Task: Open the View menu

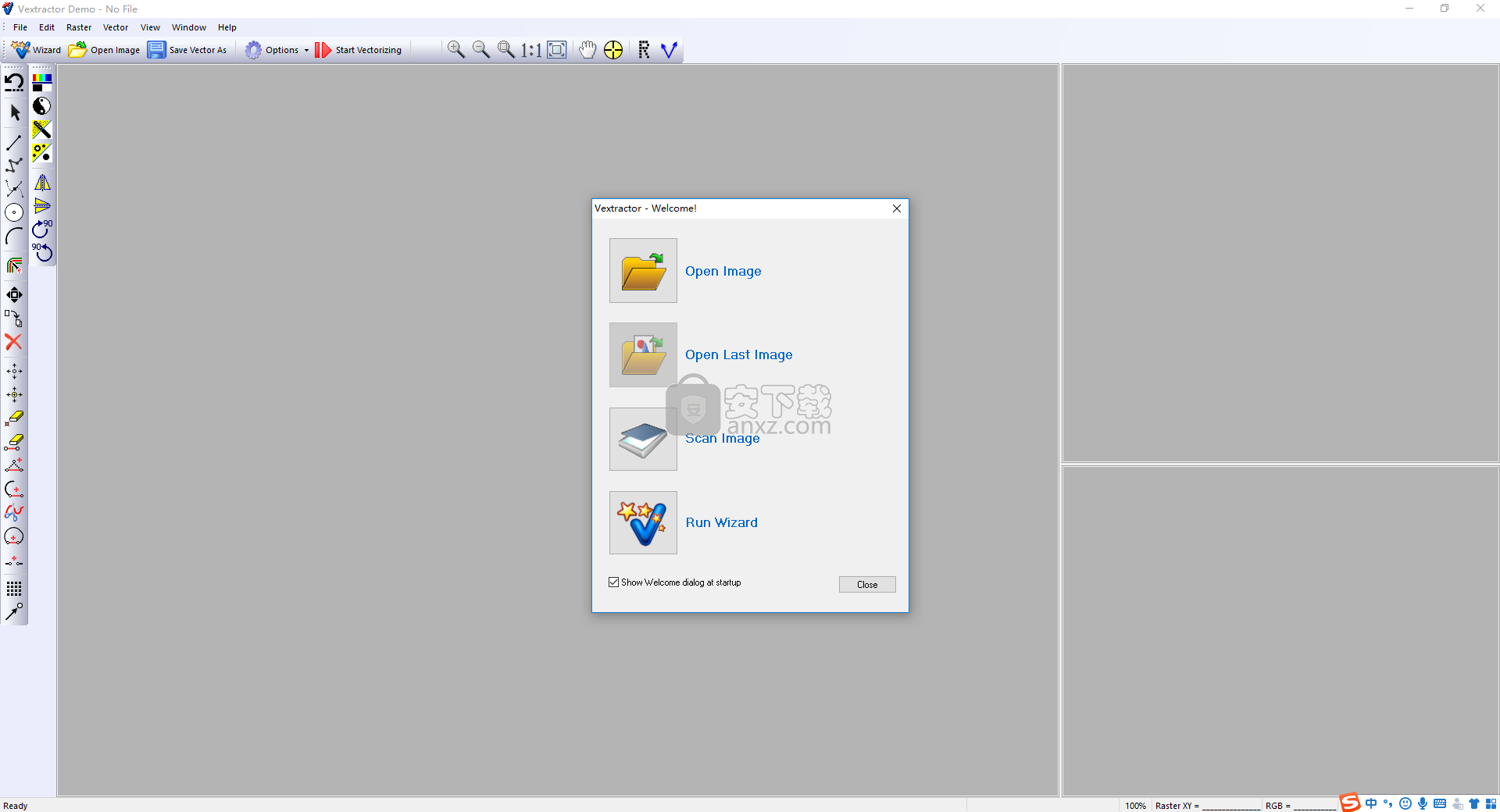Action: 150,27
